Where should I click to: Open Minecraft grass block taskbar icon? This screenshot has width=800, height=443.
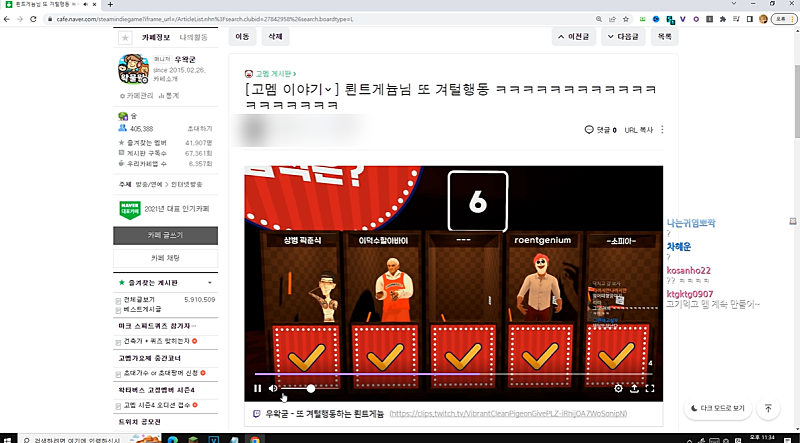(193, 439)
